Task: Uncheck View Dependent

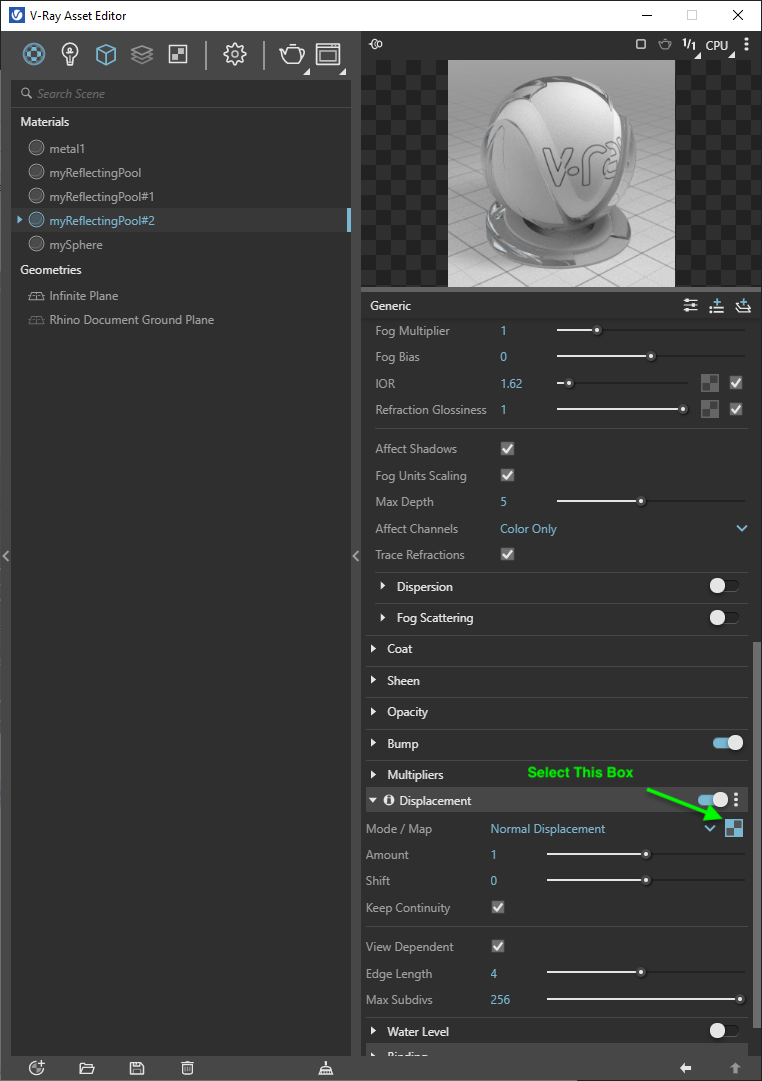Action: (x=498, y=946)
